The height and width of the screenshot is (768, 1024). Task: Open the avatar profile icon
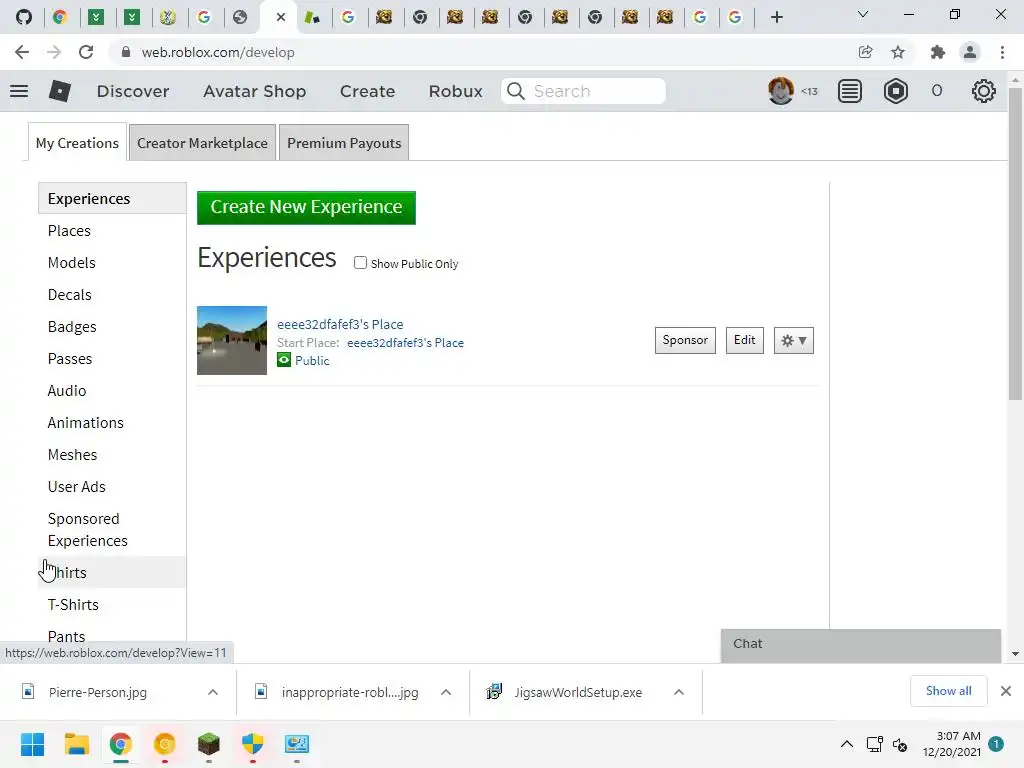[x=780, y=91]
